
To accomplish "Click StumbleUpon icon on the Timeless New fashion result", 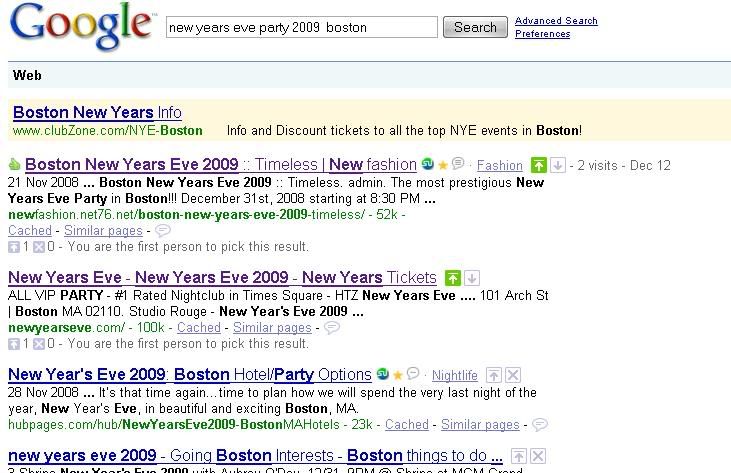I will click(428, 164).
